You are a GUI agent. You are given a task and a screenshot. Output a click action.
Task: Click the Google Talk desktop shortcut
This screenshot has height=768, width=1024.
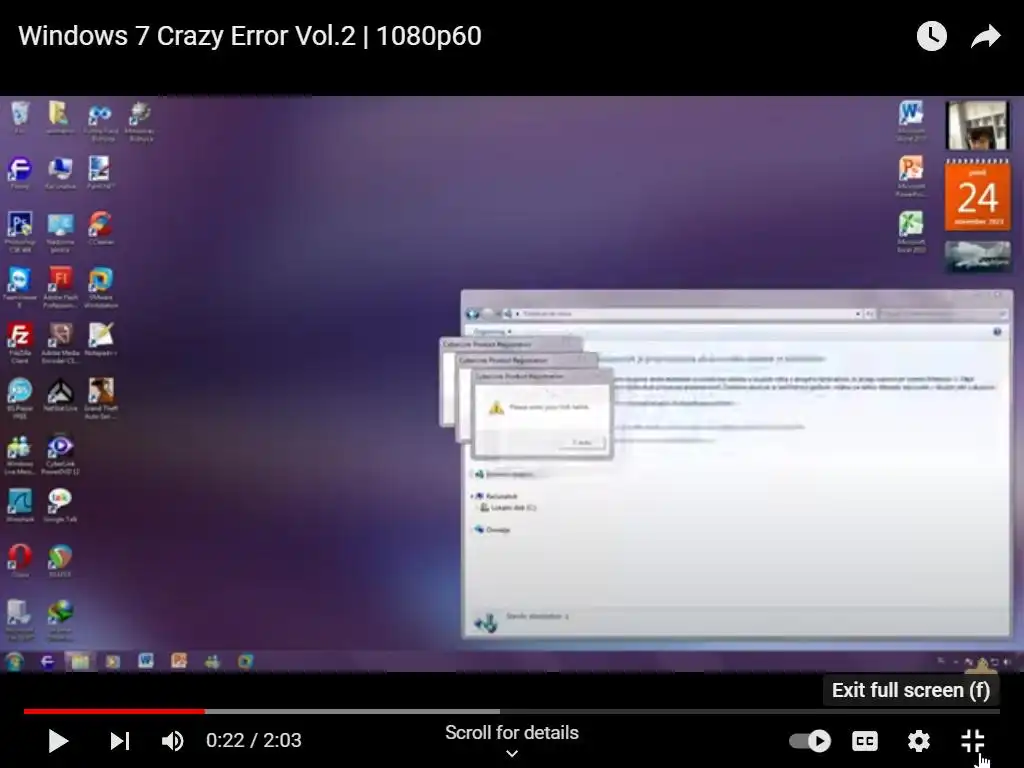[60, 505]
